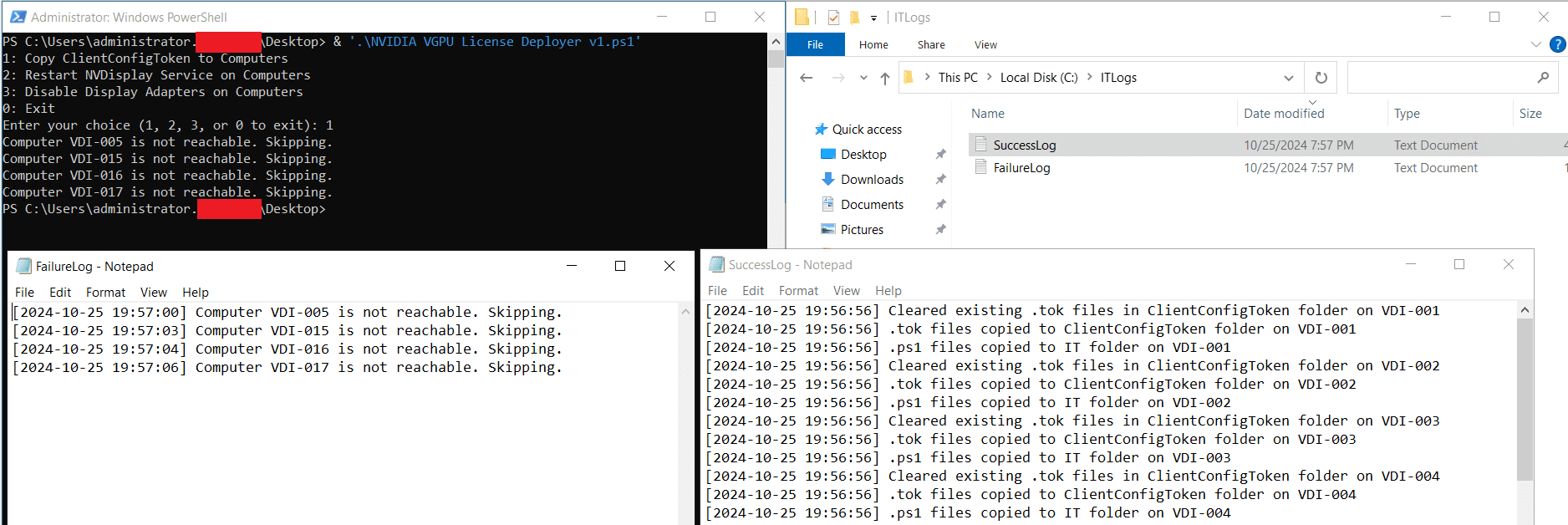This screenshot has width=1568, height=525.
Task: Go up one folder level with Up arrow
Action: click(884, 79)
